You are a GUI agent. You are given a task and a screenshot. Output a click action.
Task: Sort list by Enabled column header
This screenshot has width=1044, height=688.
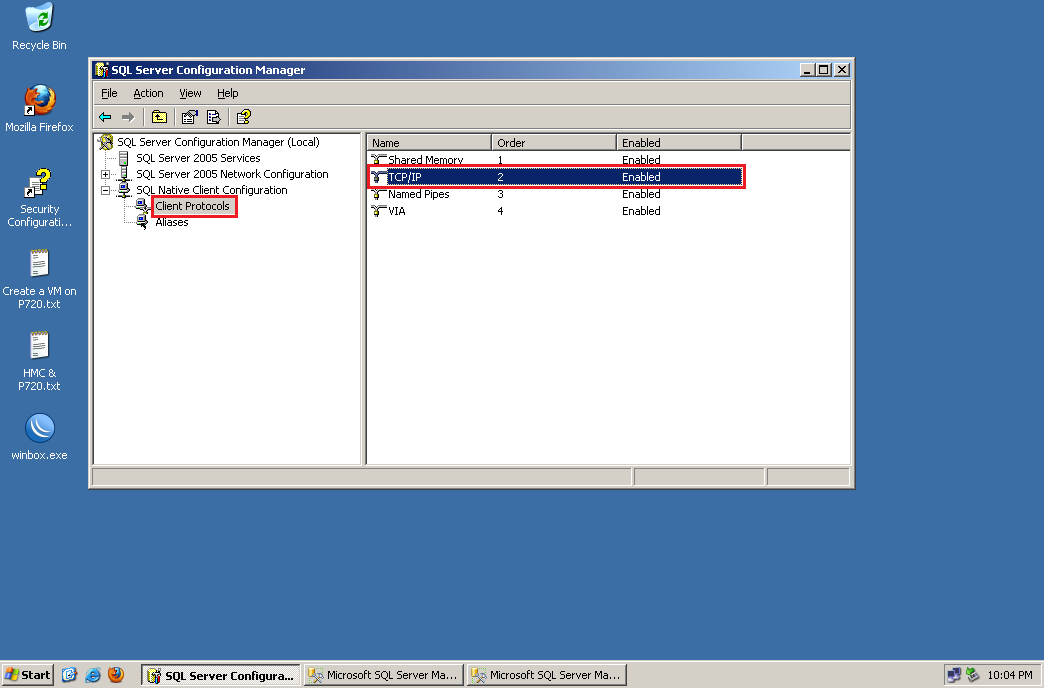[x=679, y=143]
